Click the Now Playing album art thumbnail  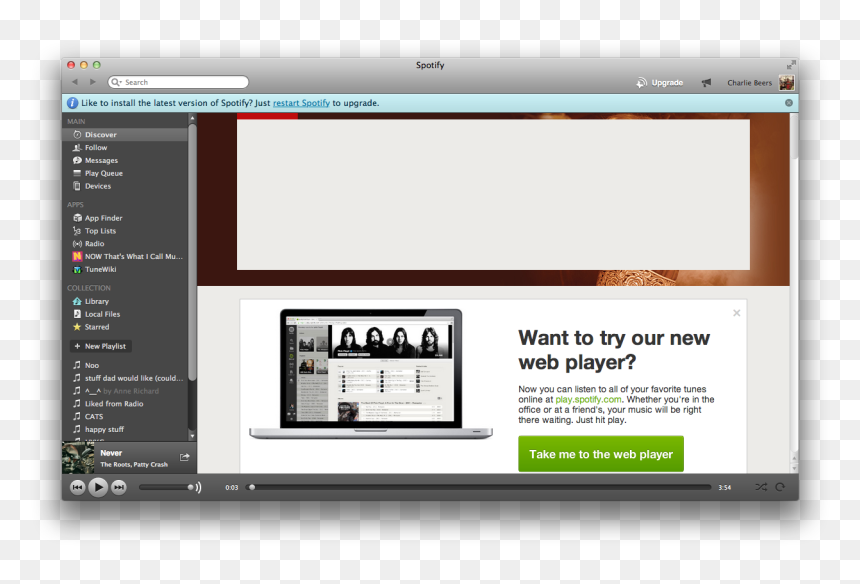point(78,458)
